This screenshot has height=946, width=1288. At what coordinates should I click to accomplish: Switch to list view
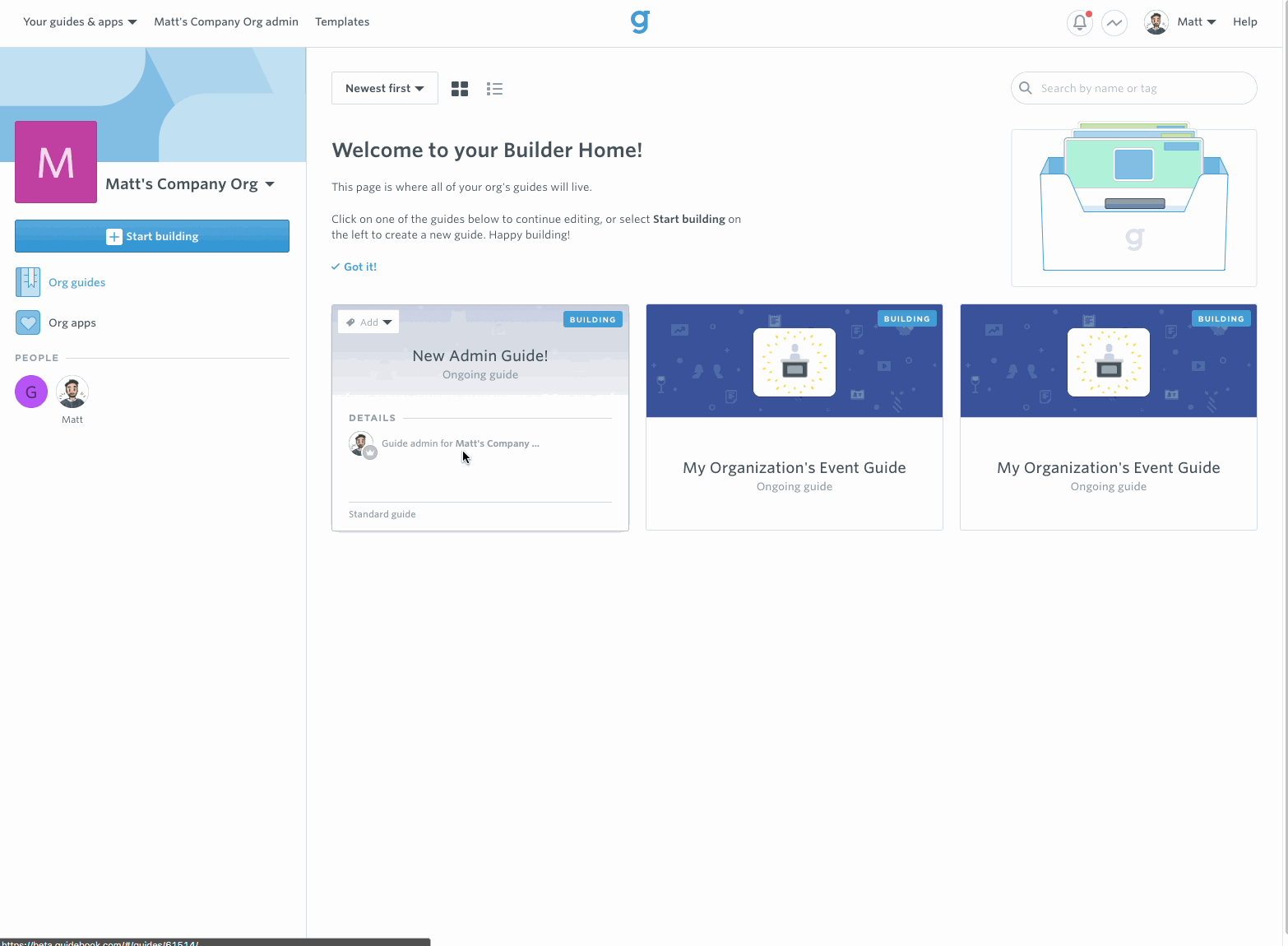click(x=494, y=89)
